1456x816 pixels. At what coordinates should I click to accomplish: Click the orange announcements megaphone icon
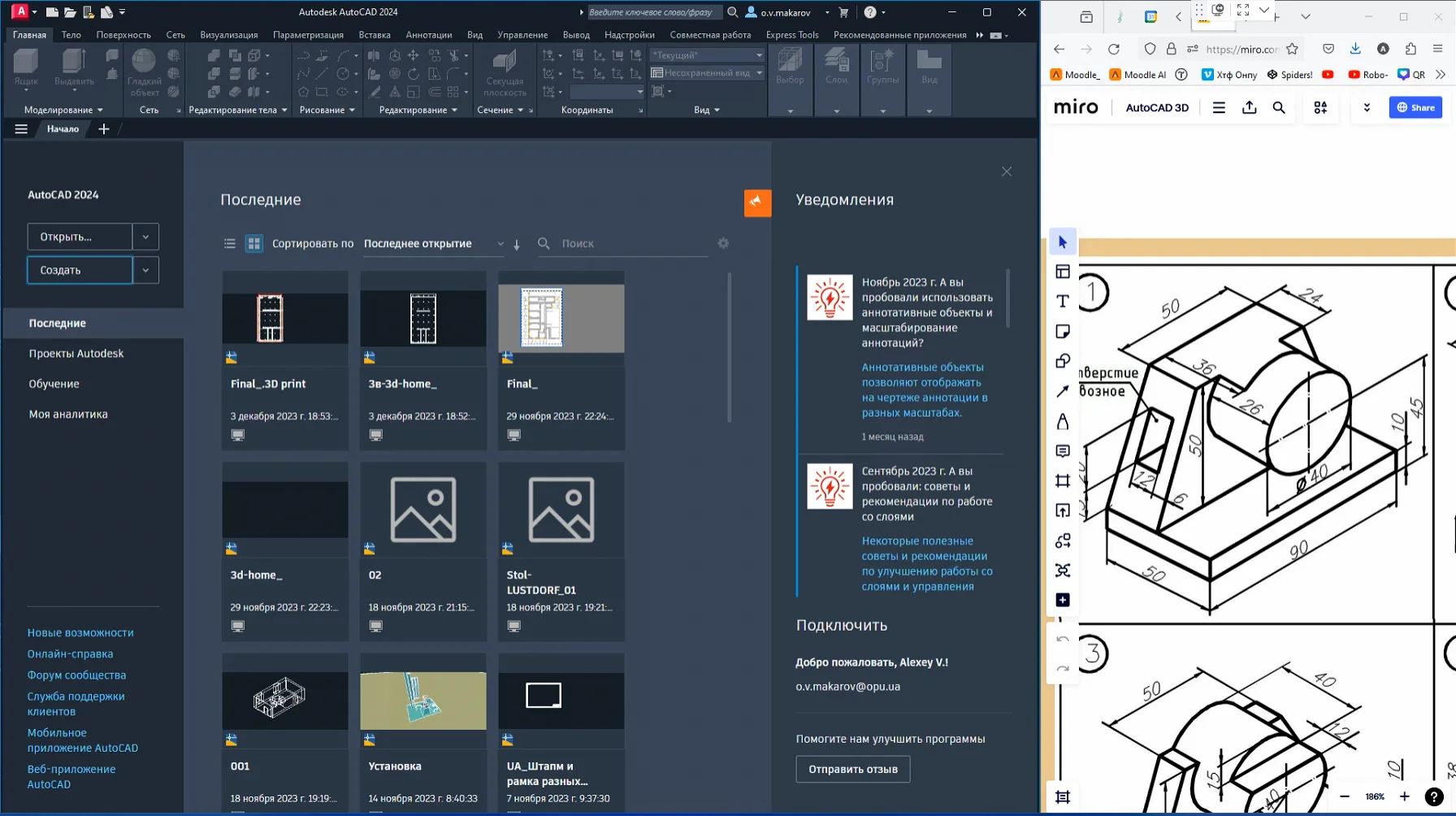[x=757, y=202]
